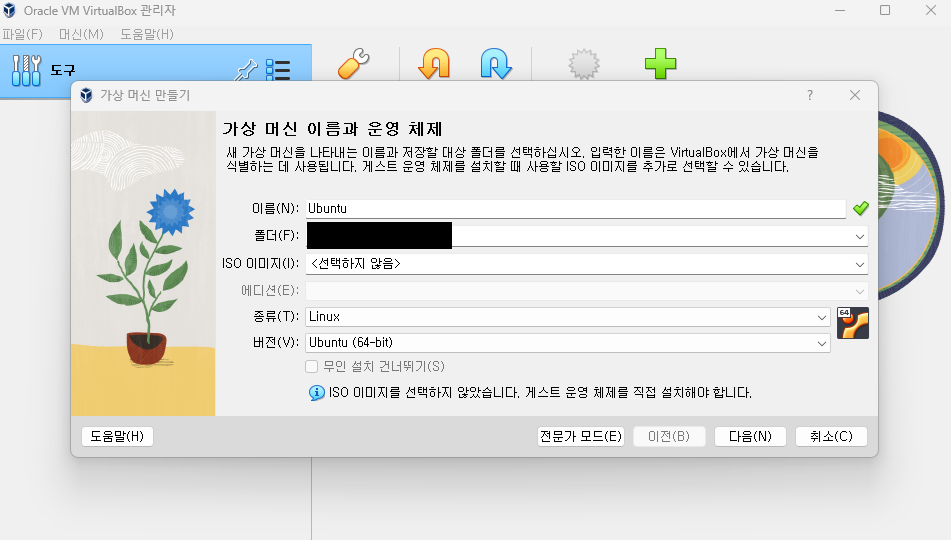
Task: Click the gray New machine starburst icon
Action: [584, 64]
